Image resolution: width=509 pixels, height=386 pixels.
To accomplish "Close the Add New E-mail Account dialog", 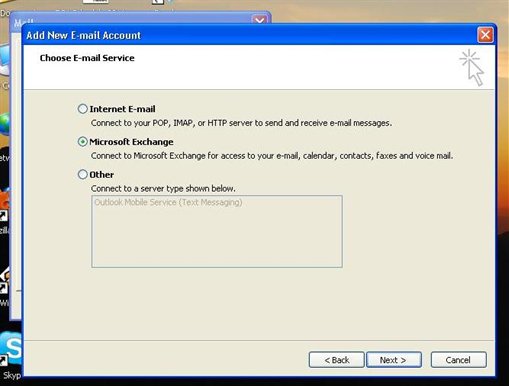I will (485, 35).
